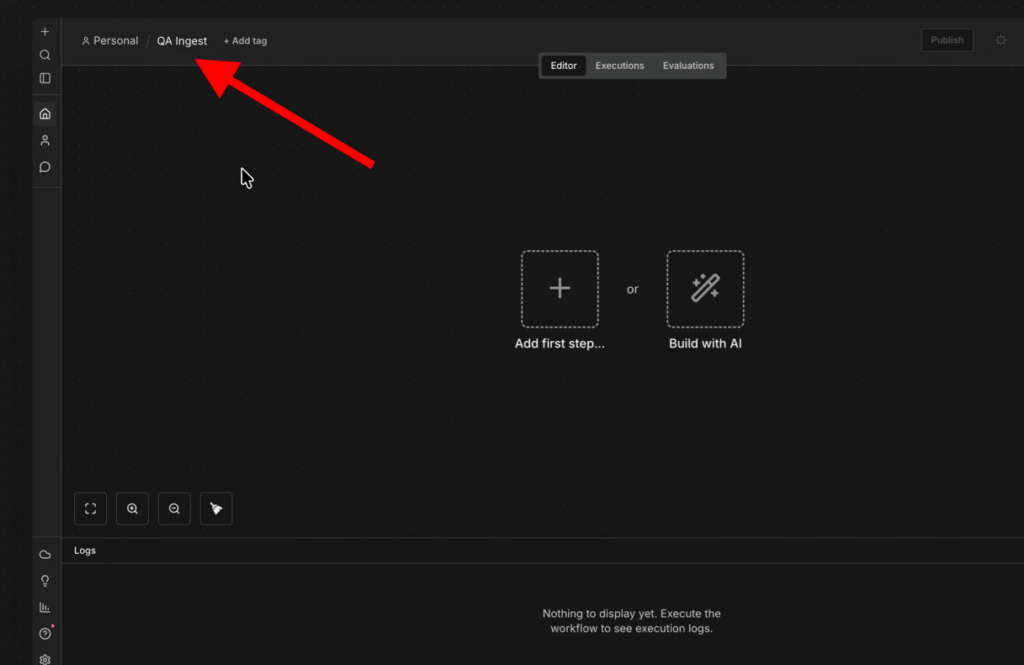
Task: Click the Add first step placeholder
Action: pyautogui.click(x=560, y=289)
